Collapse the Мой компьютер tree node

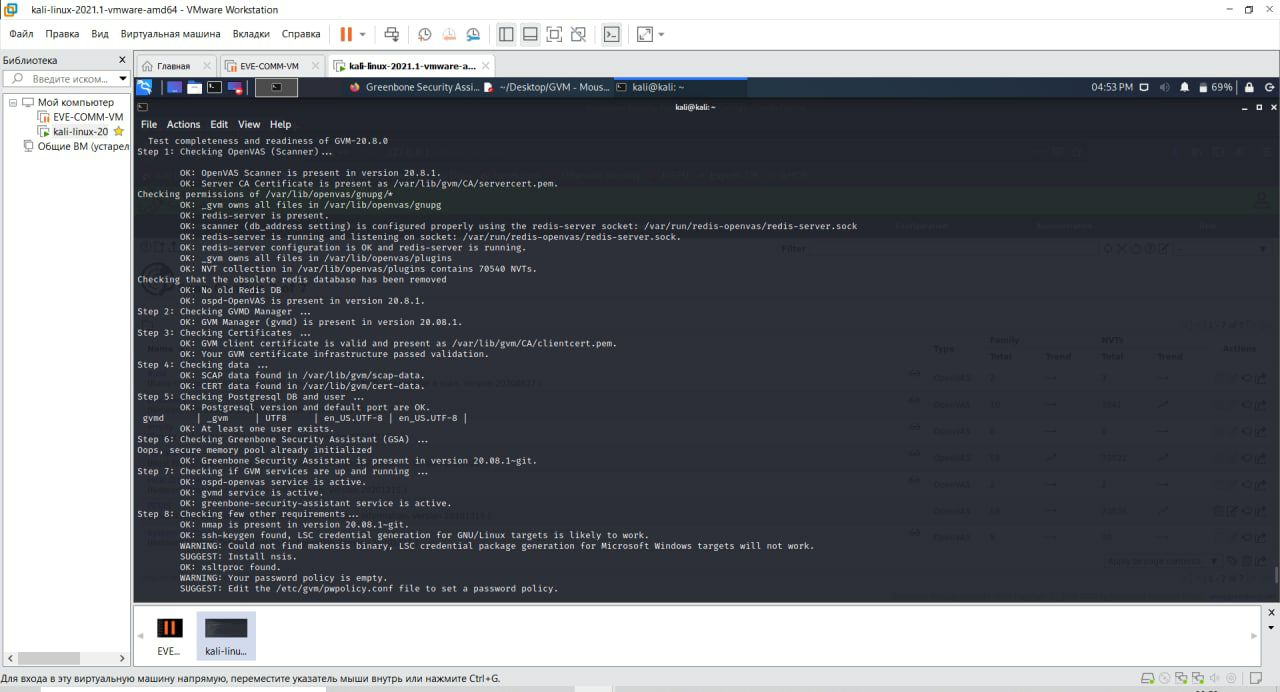tap(13, 102)
